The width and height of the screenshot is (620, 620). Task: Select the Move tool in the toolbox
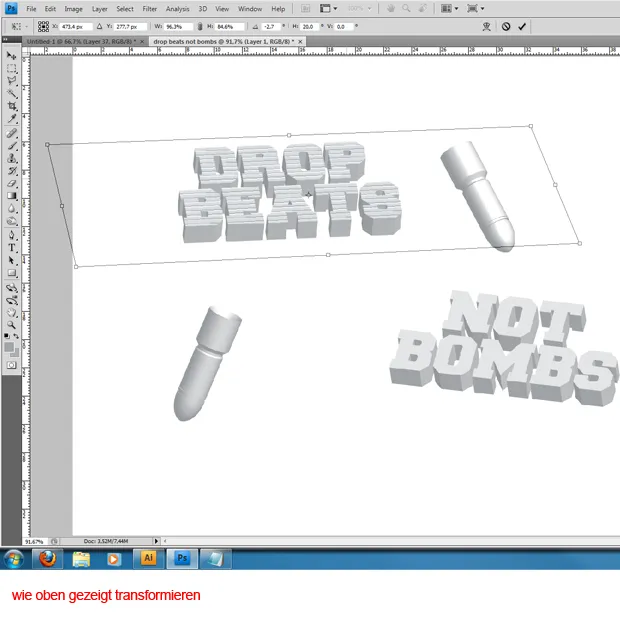coord(12,56)
